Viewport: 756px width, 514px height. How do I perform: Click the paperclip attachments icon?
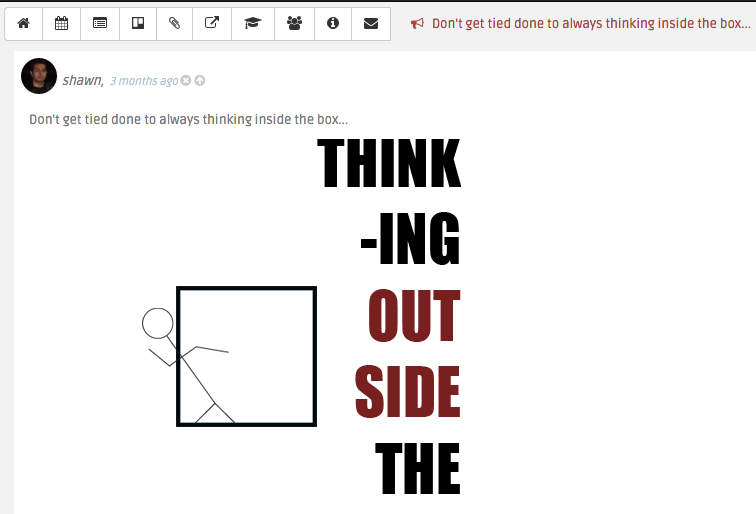(x=175, y=24)
